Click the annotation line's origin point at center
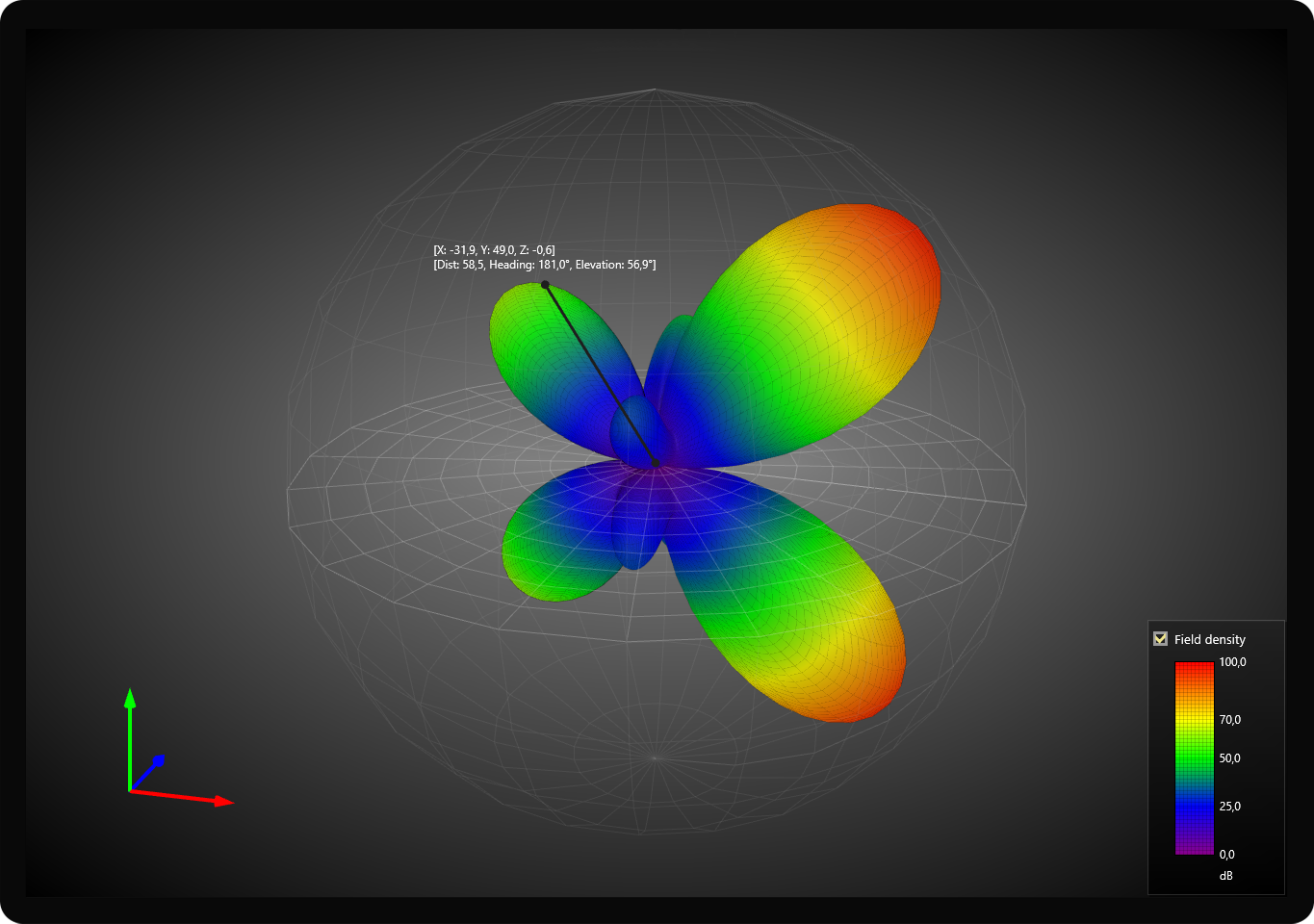Image resolution: width=1314 pixels, height=924 pixels. pos(656,463)
